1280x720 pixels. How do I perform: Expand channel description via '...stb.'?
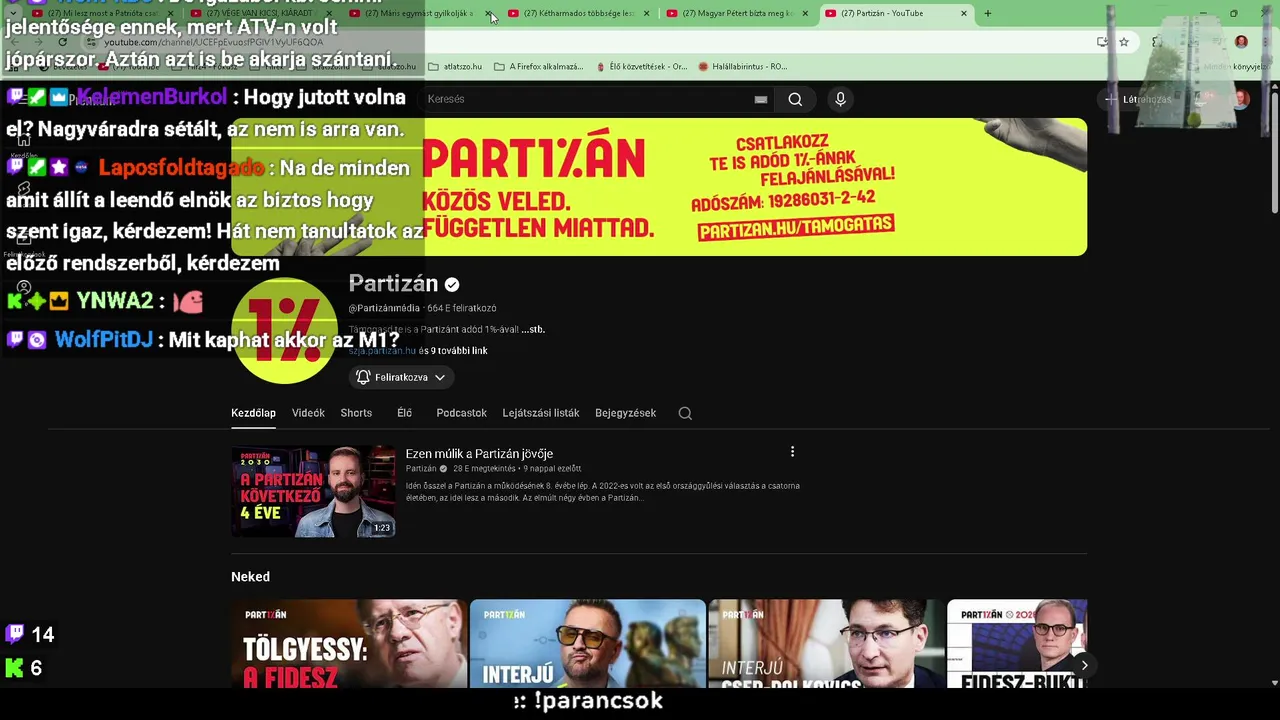coord(533,329)
